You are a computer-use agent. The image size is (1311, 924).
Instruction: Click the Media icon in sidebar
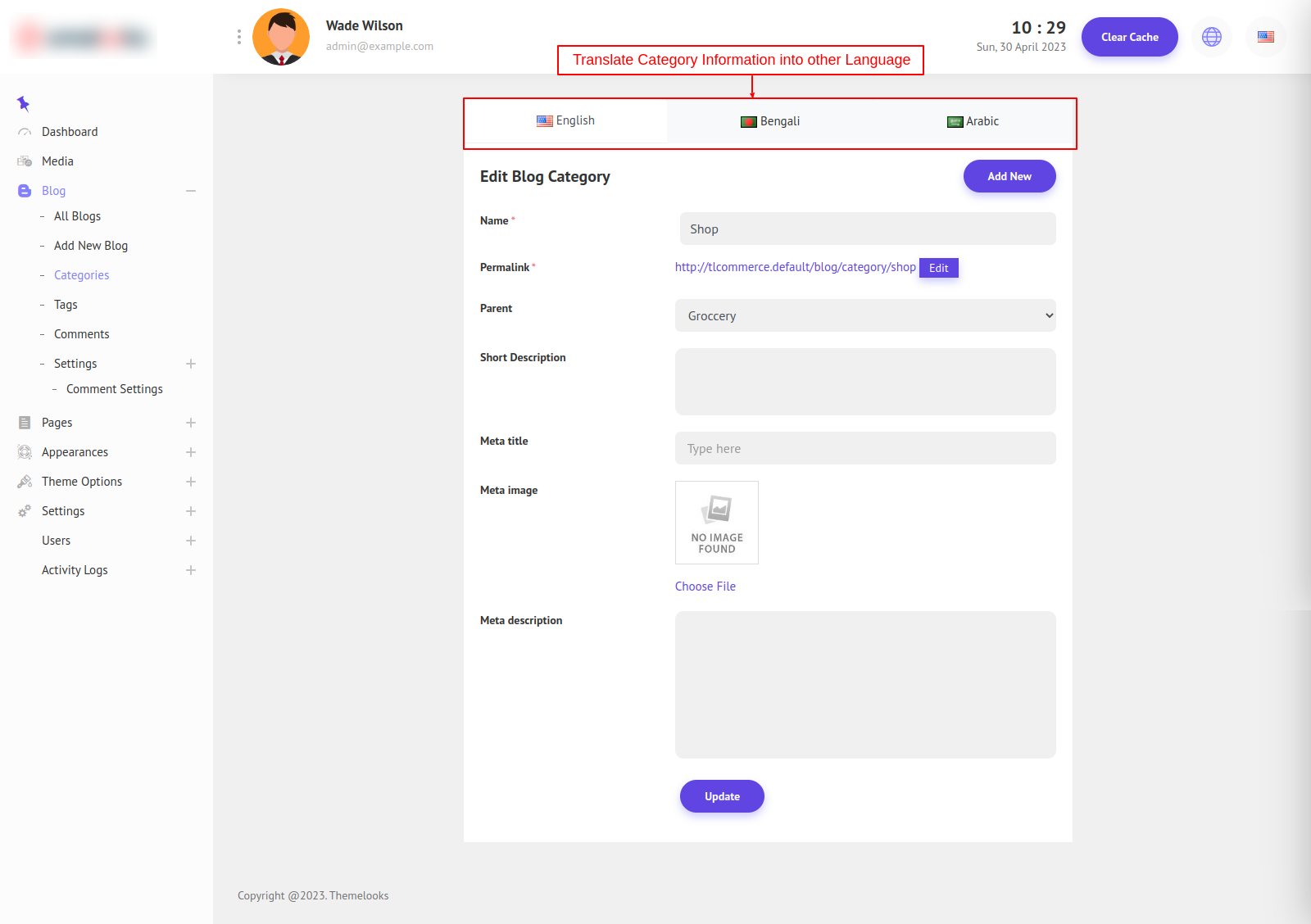25,161
